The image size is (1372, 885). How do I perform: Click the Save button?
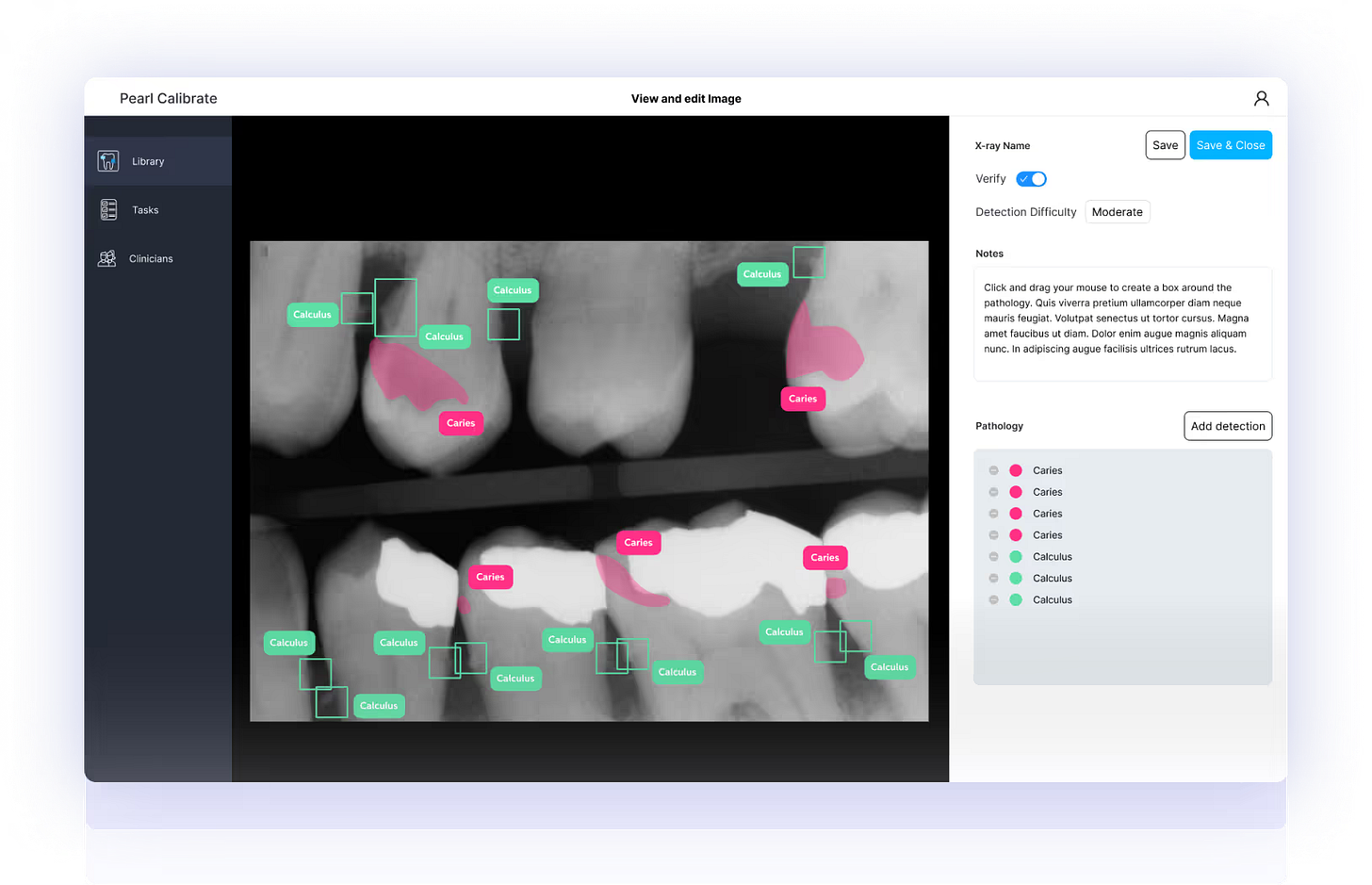point(1165,145)
